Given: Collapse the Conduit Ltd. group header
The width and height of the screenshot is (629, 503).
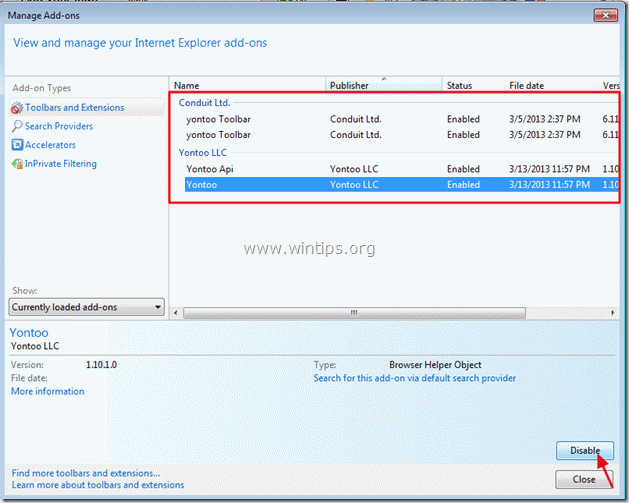Looking at the screenshot, I should pos(204,103).
